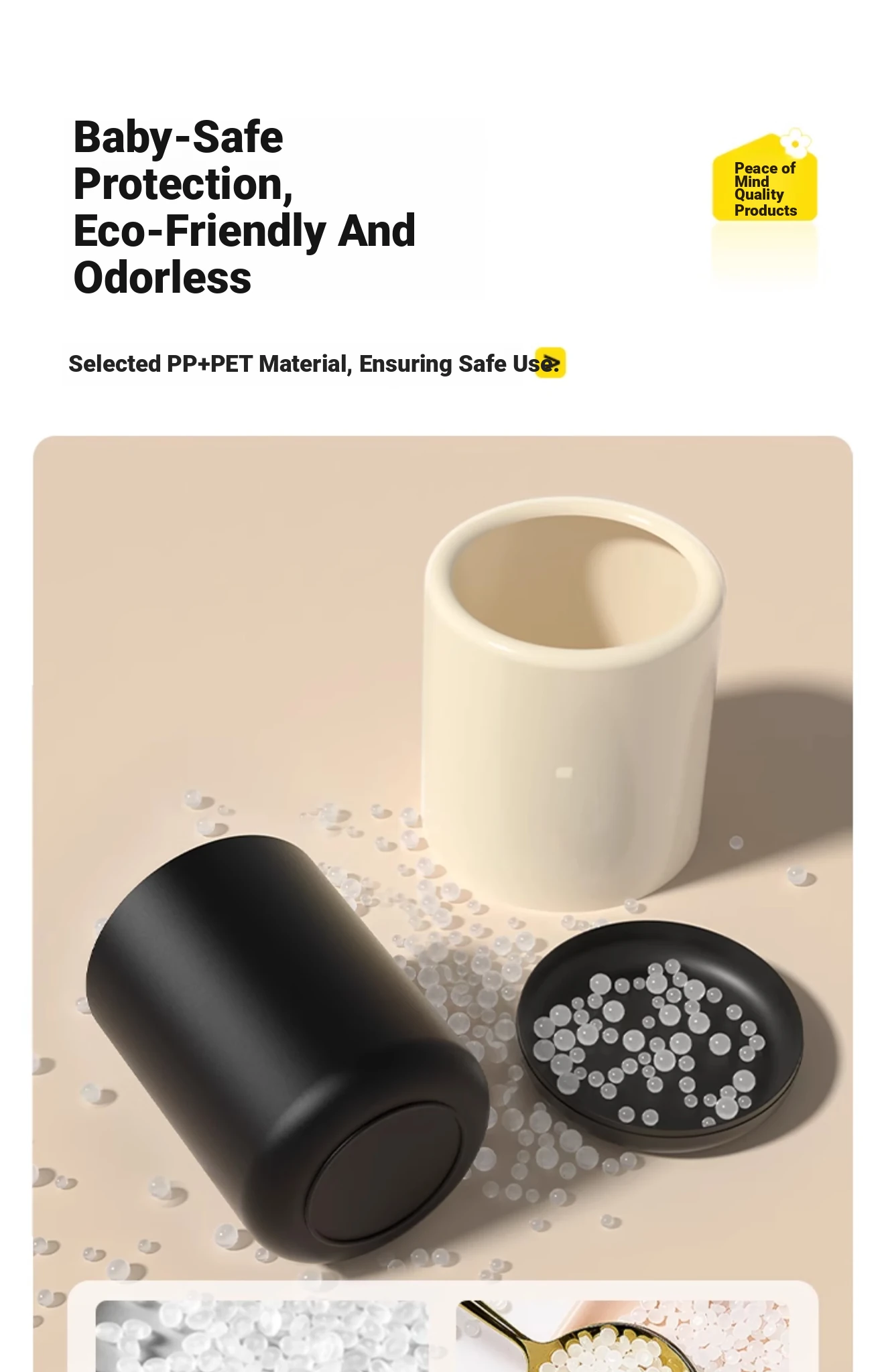Click the yellow arrow icon after Safe Use
886x1372 pixels.
(x=550, y=363)
